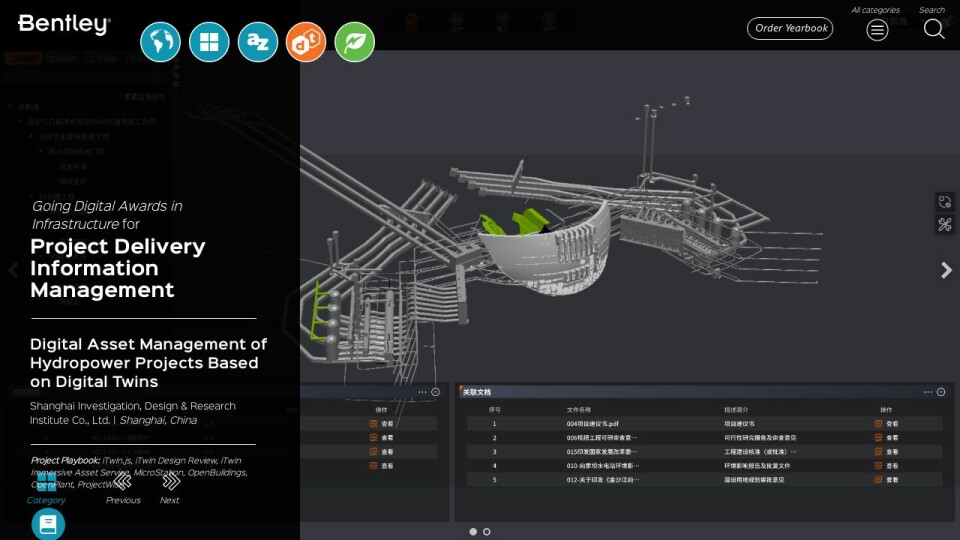Click the fullscreen expand icon on viewer

(x=944, y=202)
